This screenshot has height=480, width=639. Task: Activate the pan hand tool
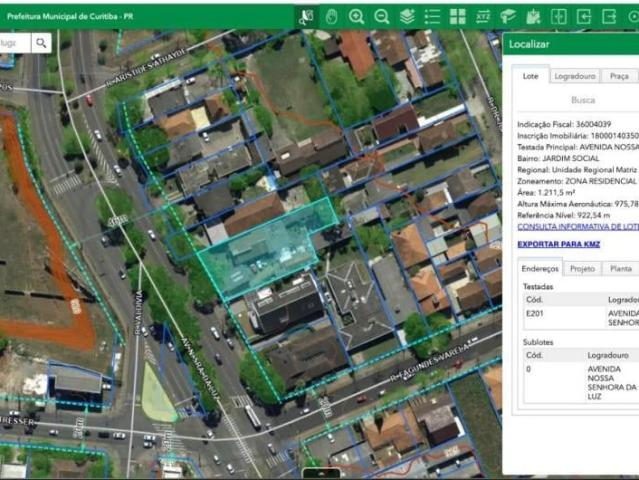[332, 17]
